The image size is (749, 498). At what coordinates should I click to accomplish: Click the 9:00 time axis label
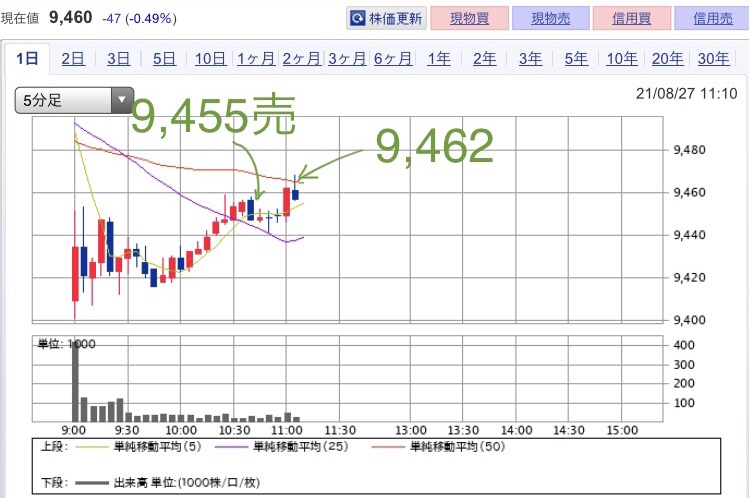click(x=74, y=430)
